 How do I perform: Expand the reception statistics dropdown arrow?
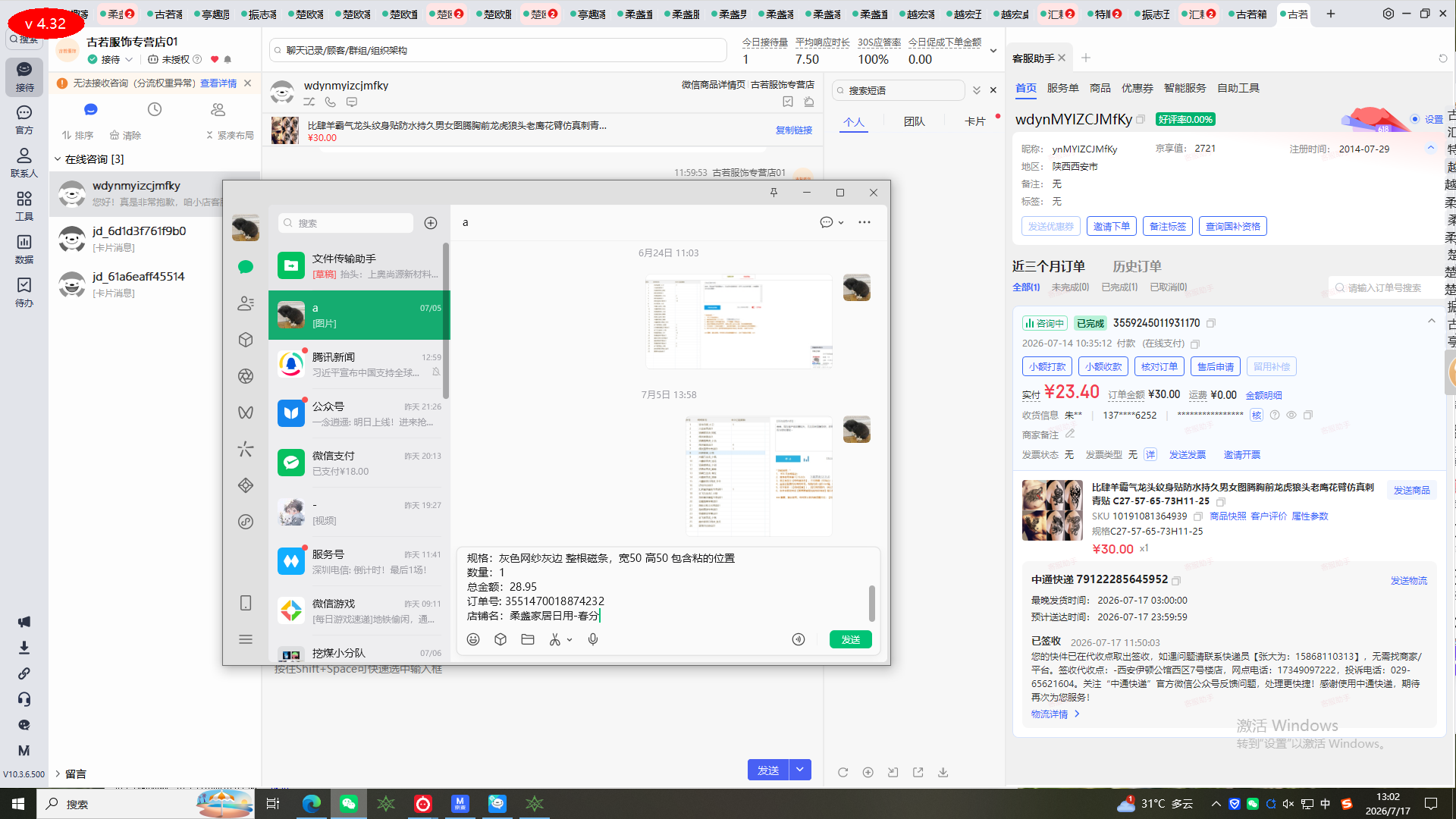pyautogui.click(x=993, y=51)
